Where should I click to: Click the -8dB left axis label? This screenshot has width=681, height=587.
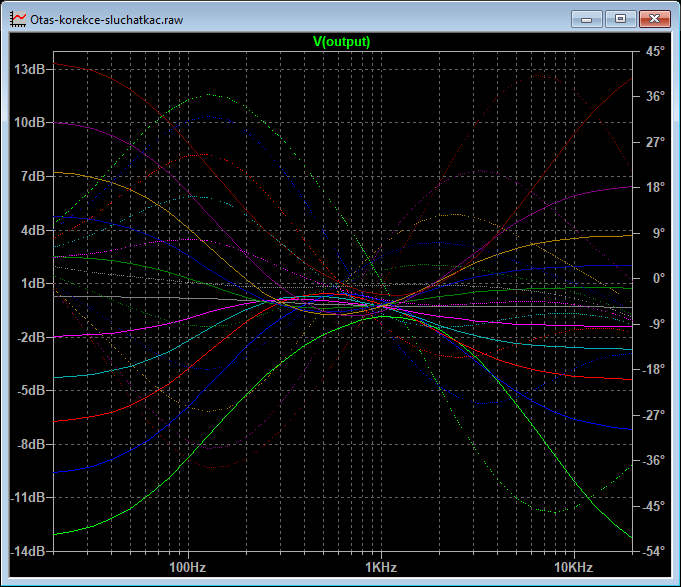point(31,444)
